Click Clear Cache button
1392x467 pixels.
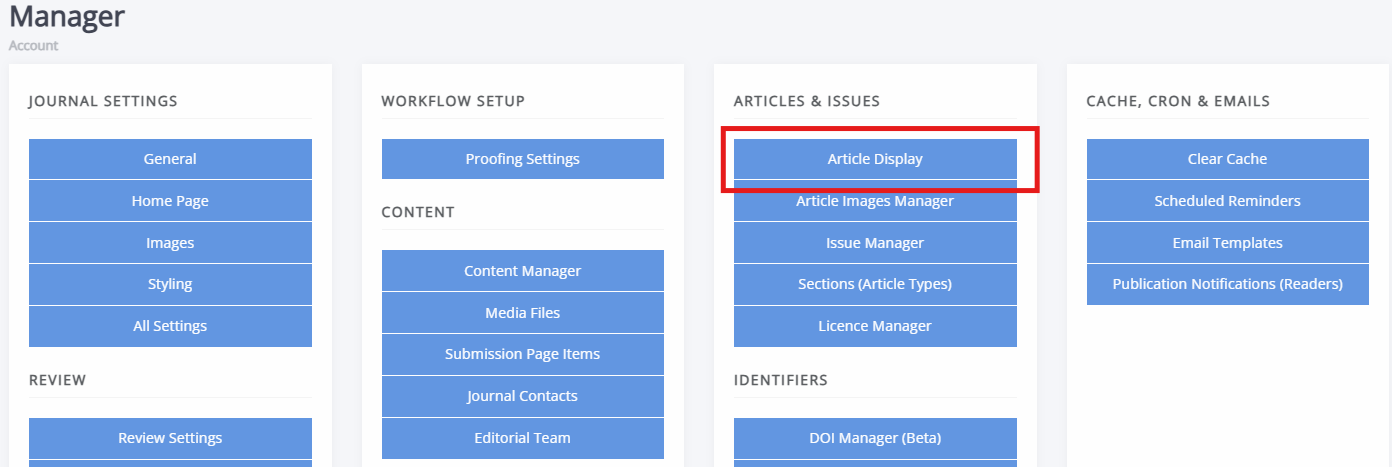point(1228,159)
